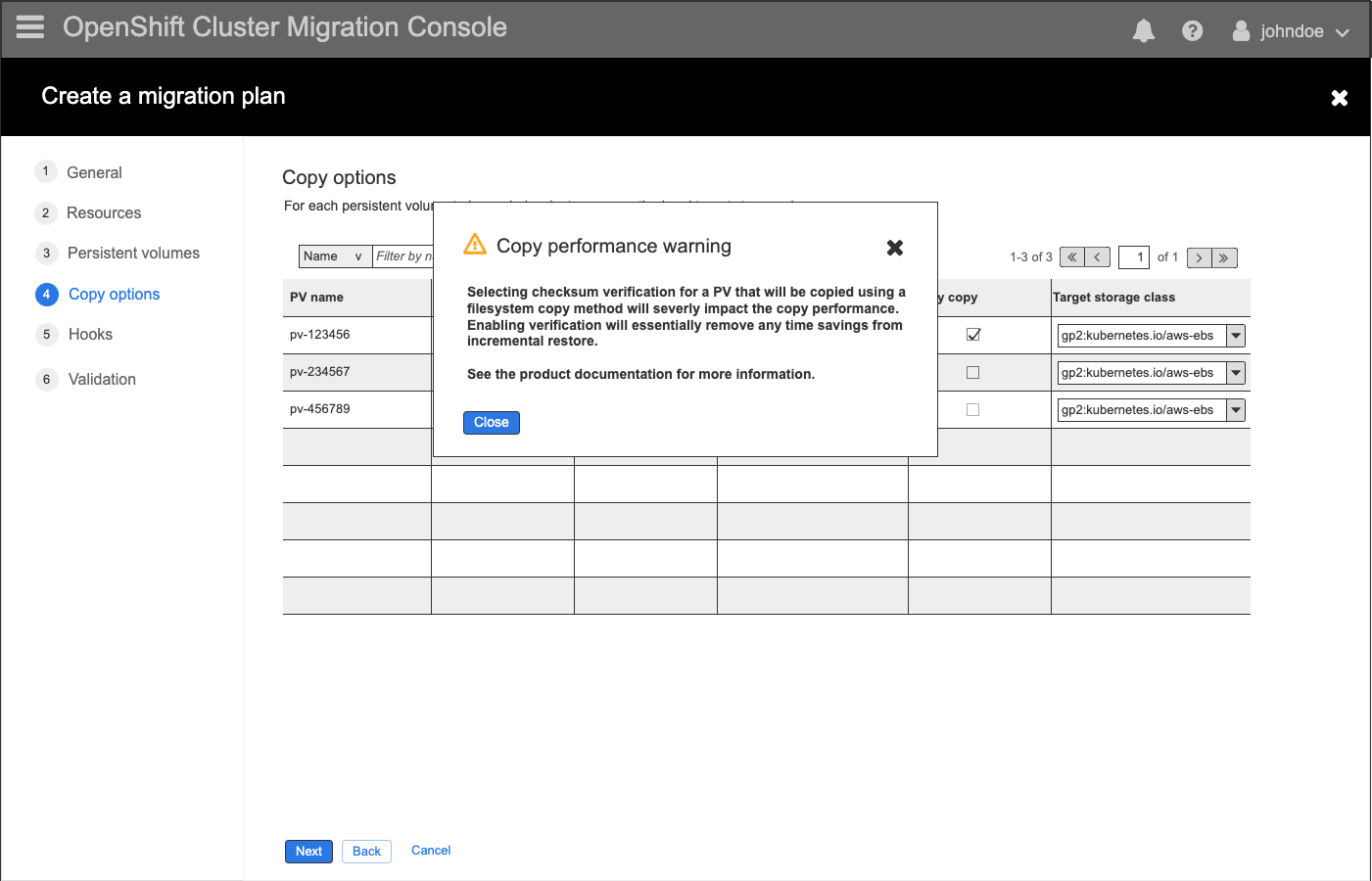Enable verify copy for pv-234567
The width and height of the screenshot is (1372, 881).
[x=972, y=371]
